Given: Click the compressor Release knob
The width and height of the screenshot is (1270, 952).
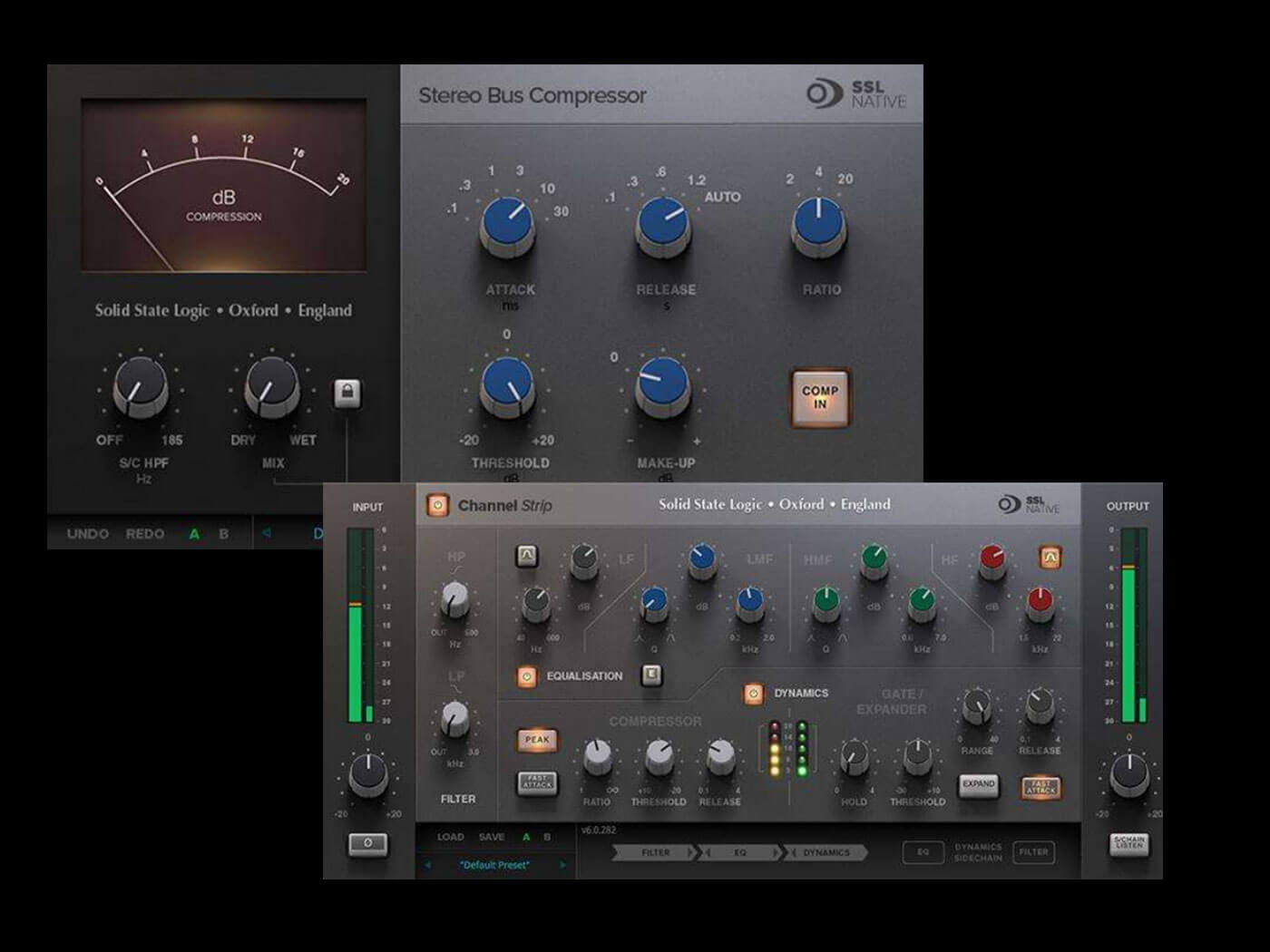Looking at the screenshot, I should pyautogui.click(x=720, y=757).
